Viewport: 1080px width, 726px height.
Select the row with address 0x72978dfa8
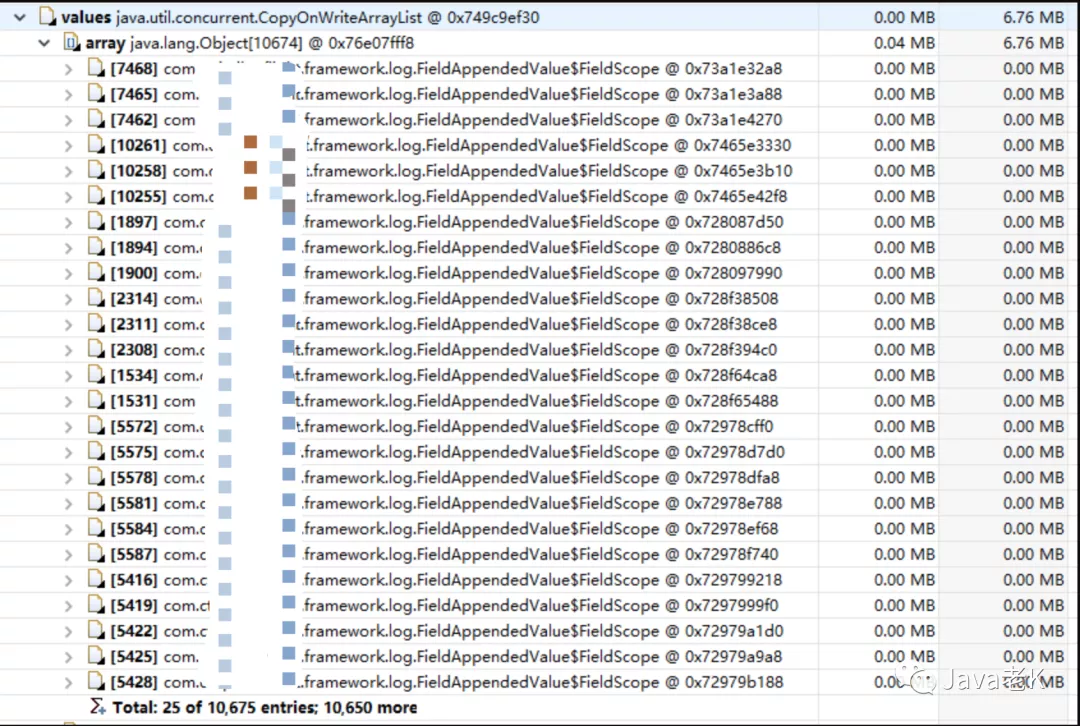[540, 478]
